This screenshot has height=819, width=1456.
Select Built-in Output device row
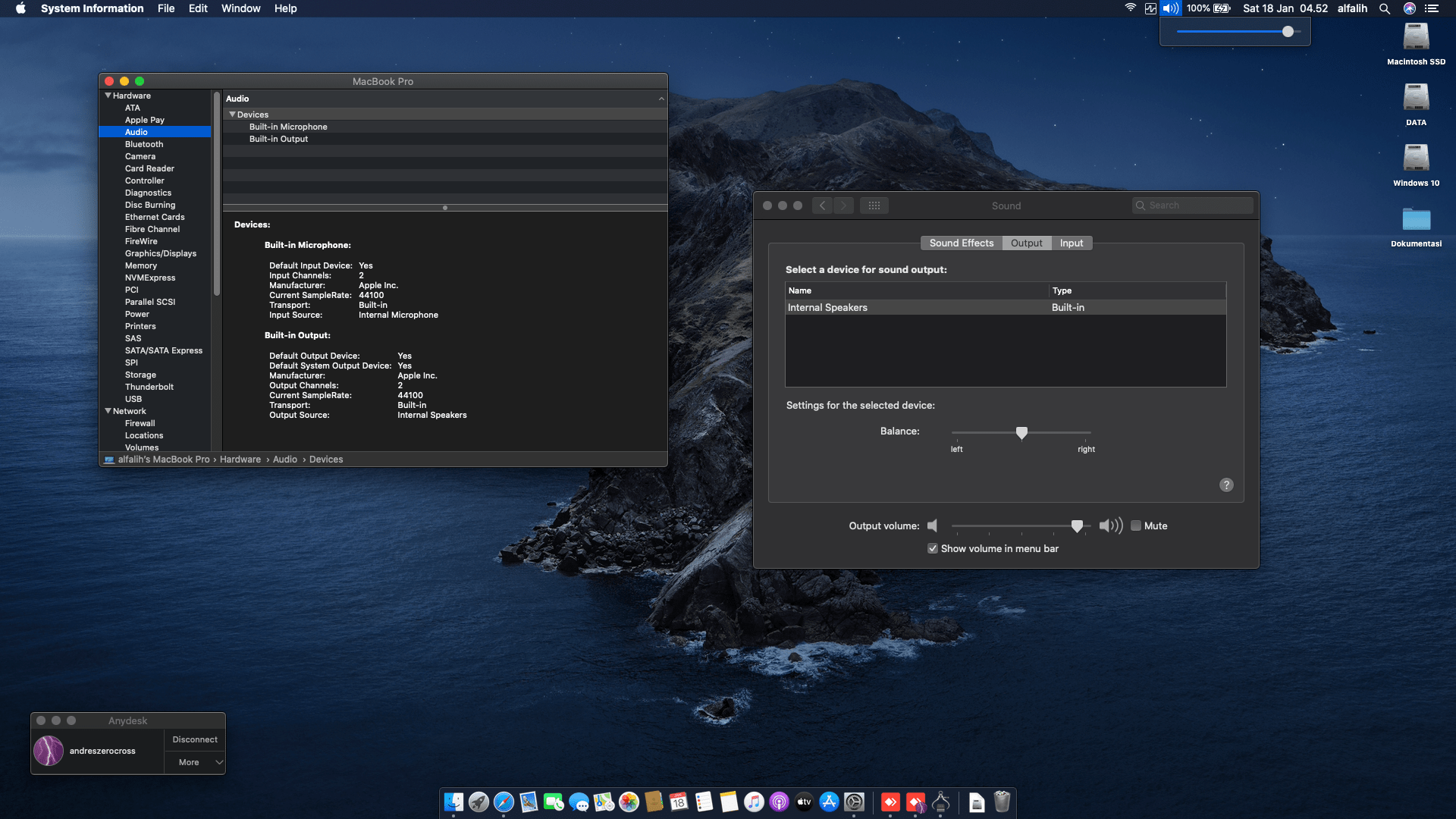point(445,139)
